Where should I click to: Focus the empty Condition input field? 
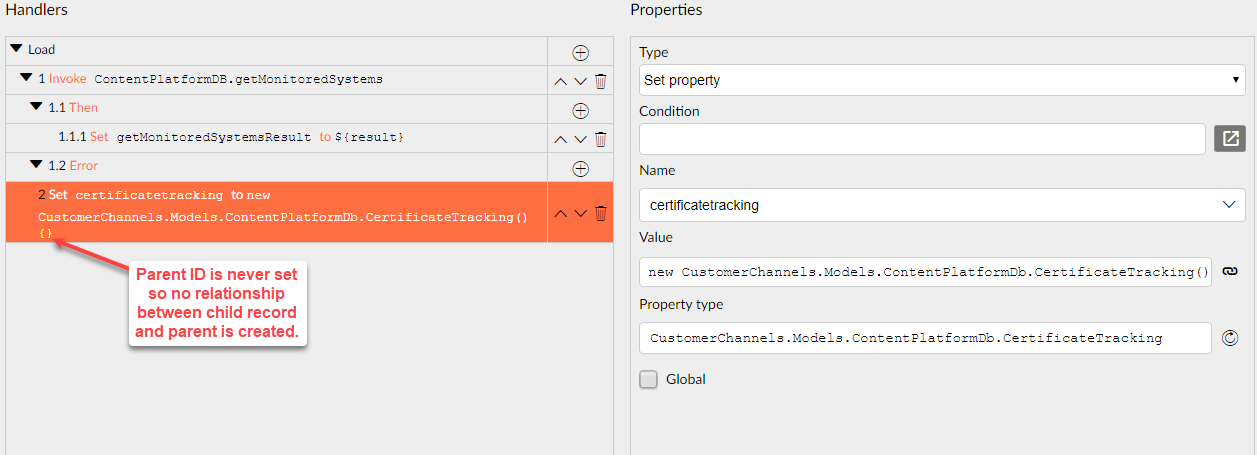tap(922, 139)
